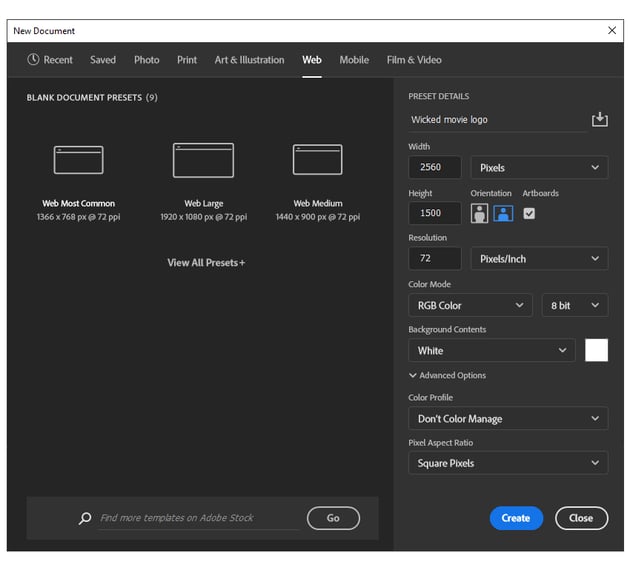Select the Web Most Common preset
630x570 pixels.
(78, 182)
